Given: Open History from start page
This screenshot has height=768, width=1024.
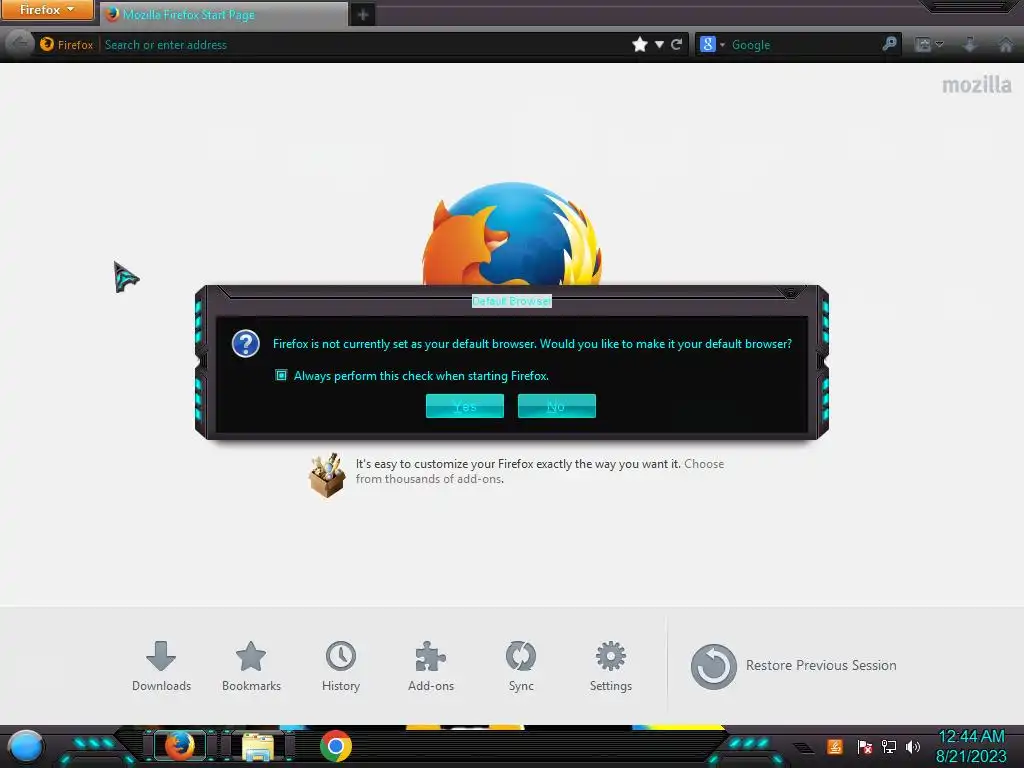Looking at the screenshot, I should 341,666.
